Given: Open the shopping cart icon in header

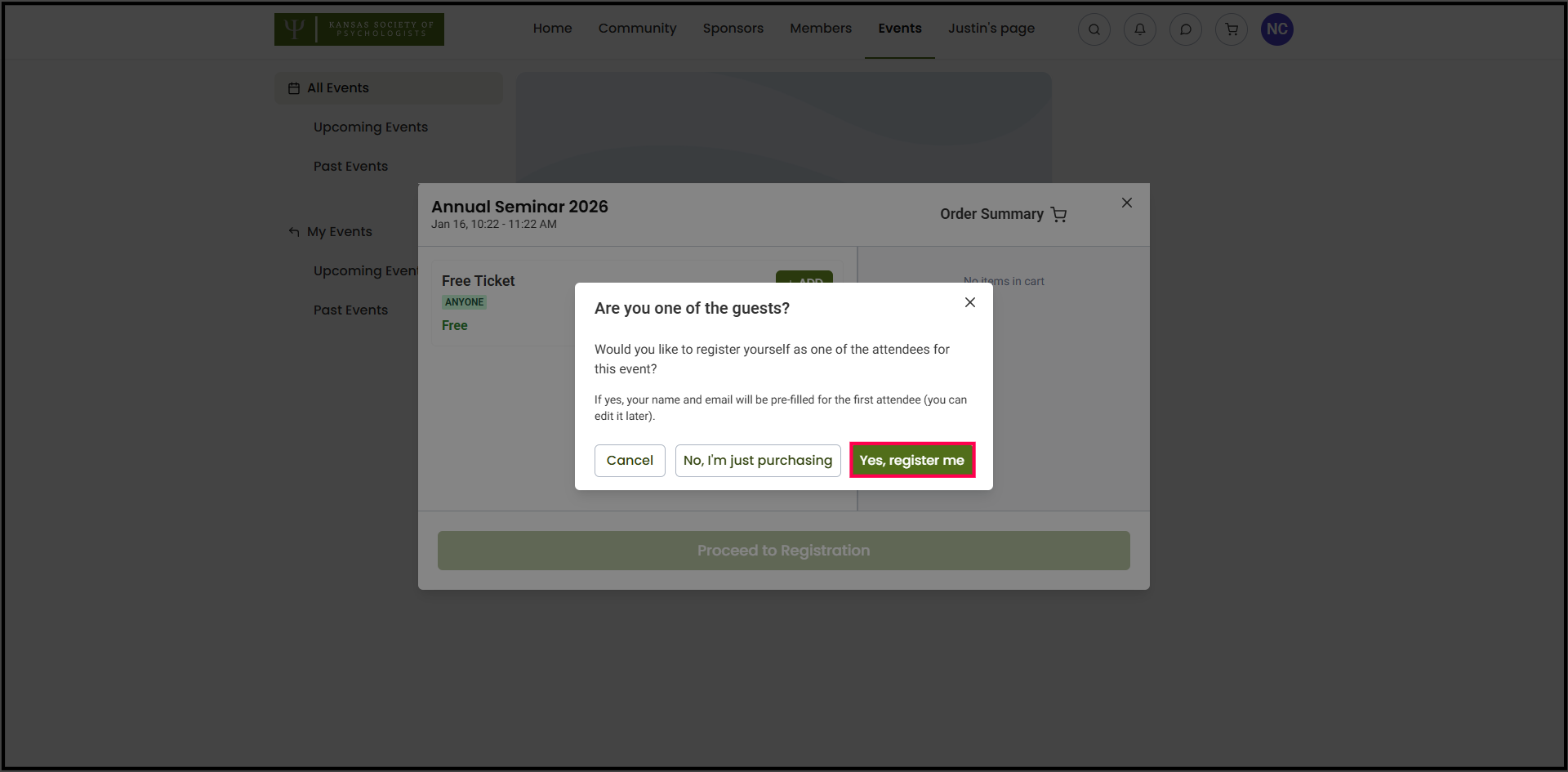Looking at the screenshot, I should 1231,29.
